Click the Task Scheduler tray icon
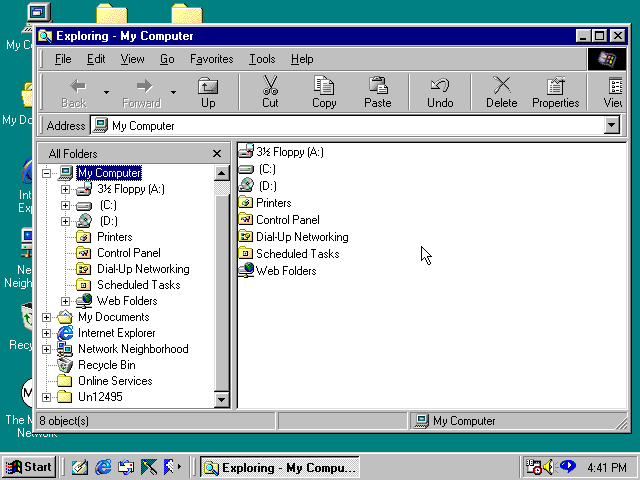The height and width of the screenshot is (480, 640). pyautogui.click(x=533, y=467)
